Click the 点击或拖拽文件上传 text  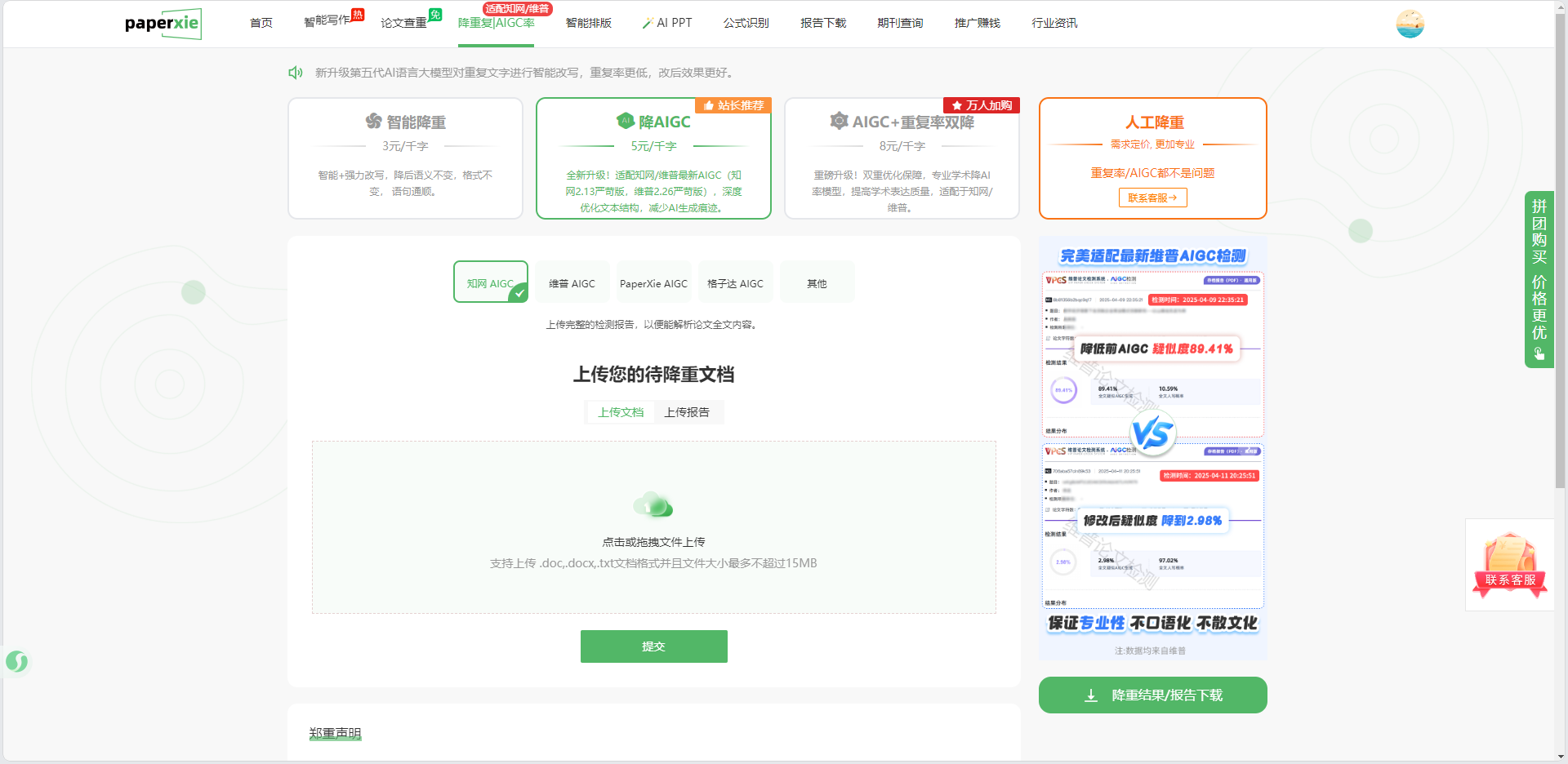coord(653,542)
